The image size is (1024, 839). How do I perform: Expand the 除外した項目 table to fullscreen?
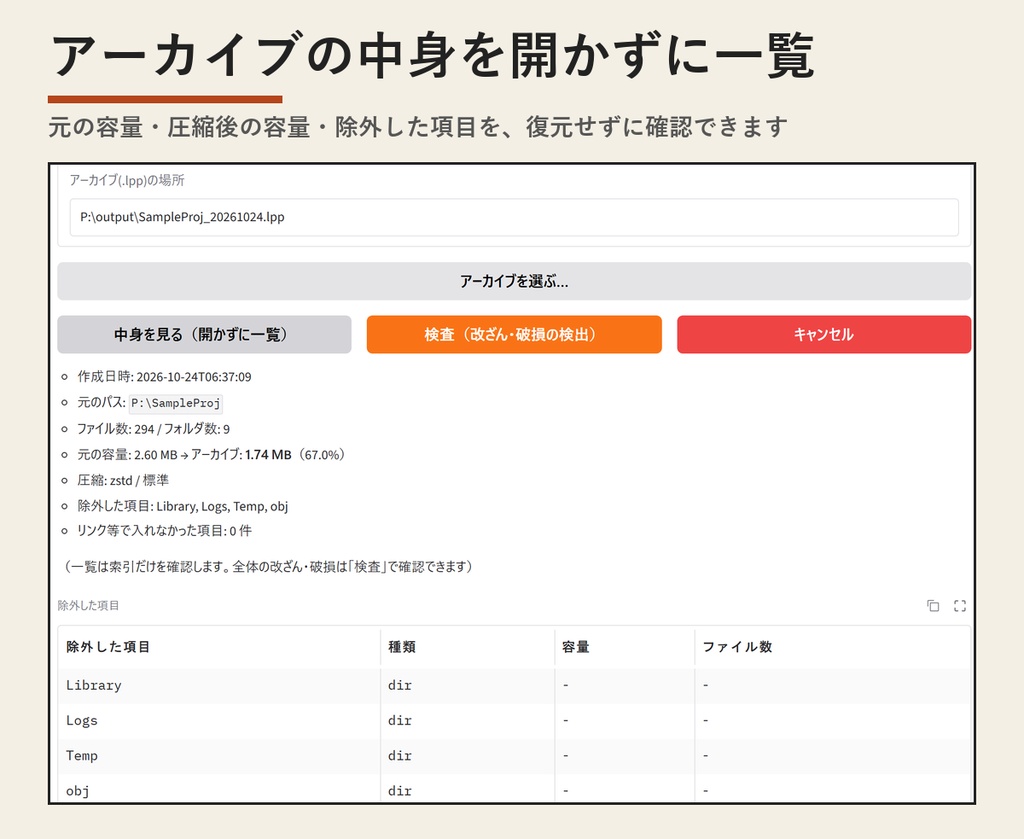959,606
